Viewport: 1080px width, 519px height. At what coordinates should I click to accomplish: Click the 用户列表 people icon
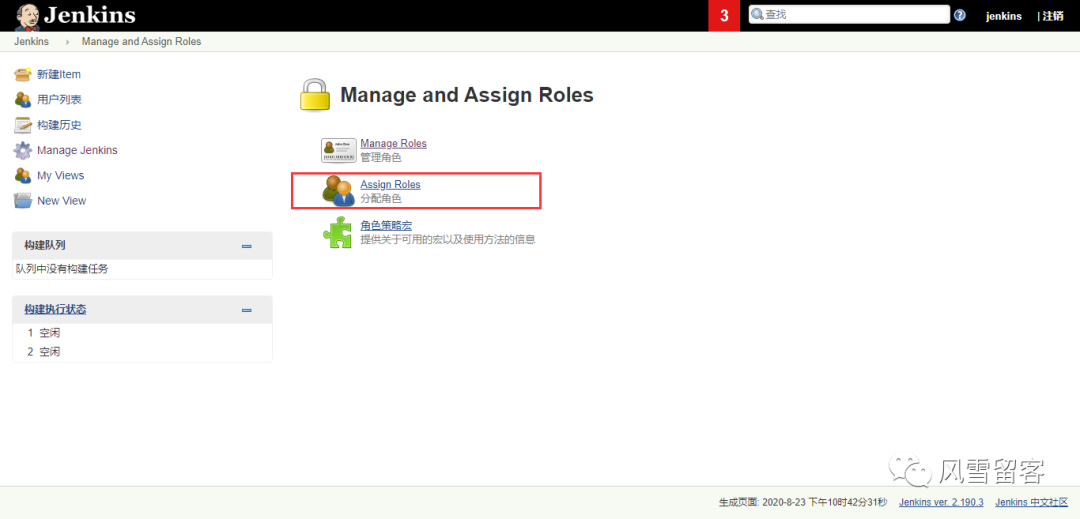click(x=23, y=100)
